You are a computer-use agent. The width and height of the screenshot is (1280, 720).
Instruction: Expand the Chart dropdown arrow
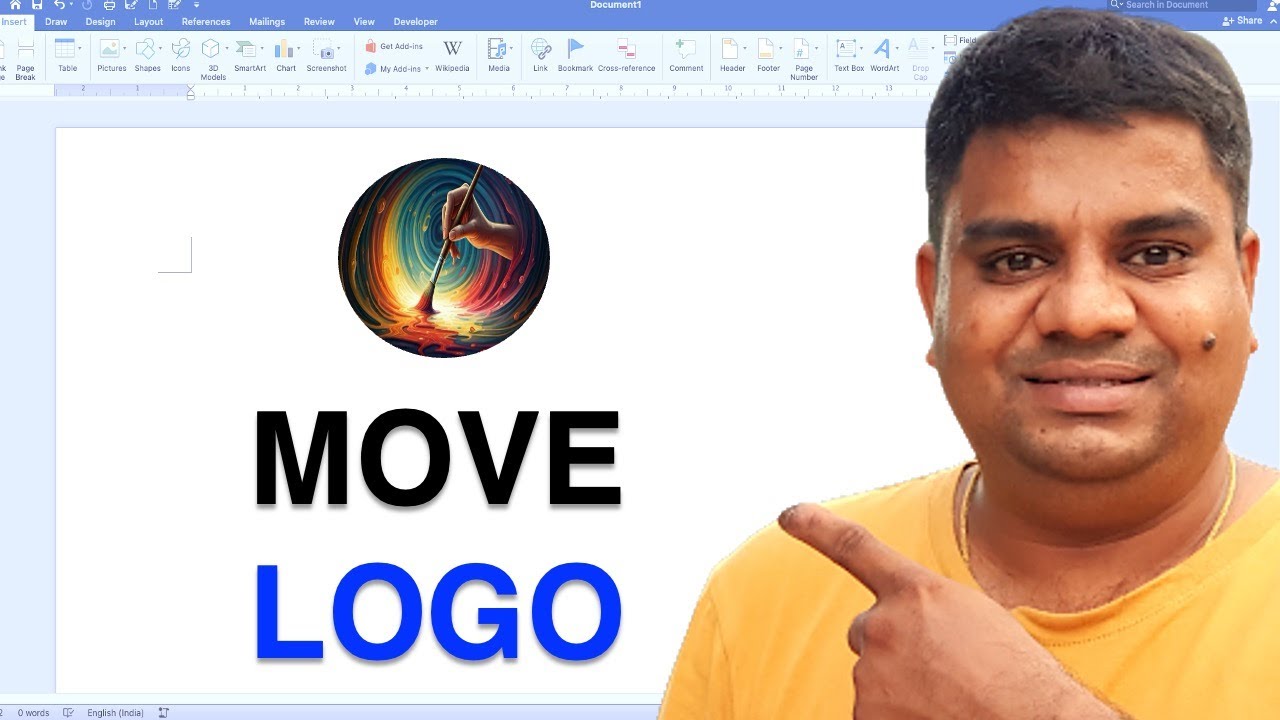point(299,48)
